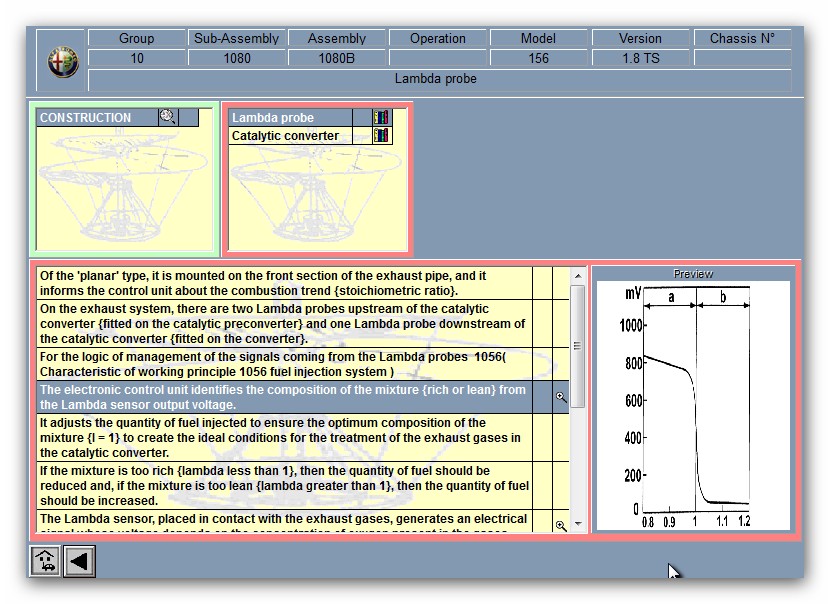
Task: Go to the home screen with car icon
Action: (x=45, y=561)
